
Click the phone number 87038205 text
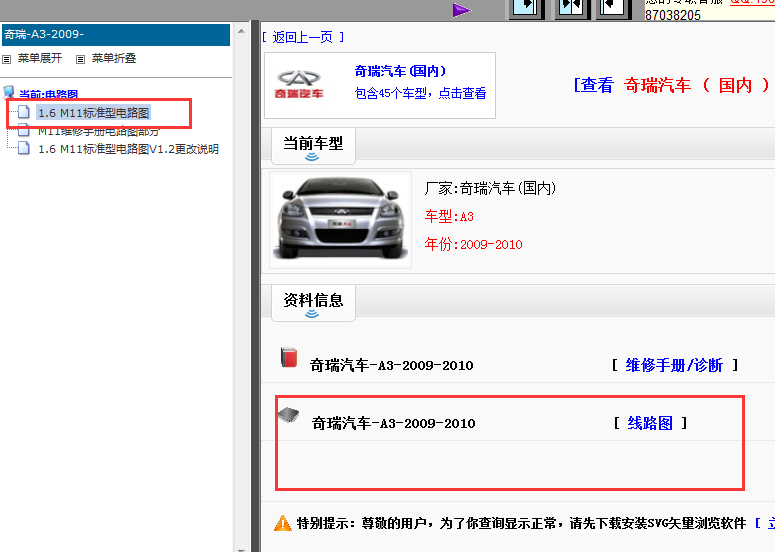pyautogui.click(x=673, y=15)
